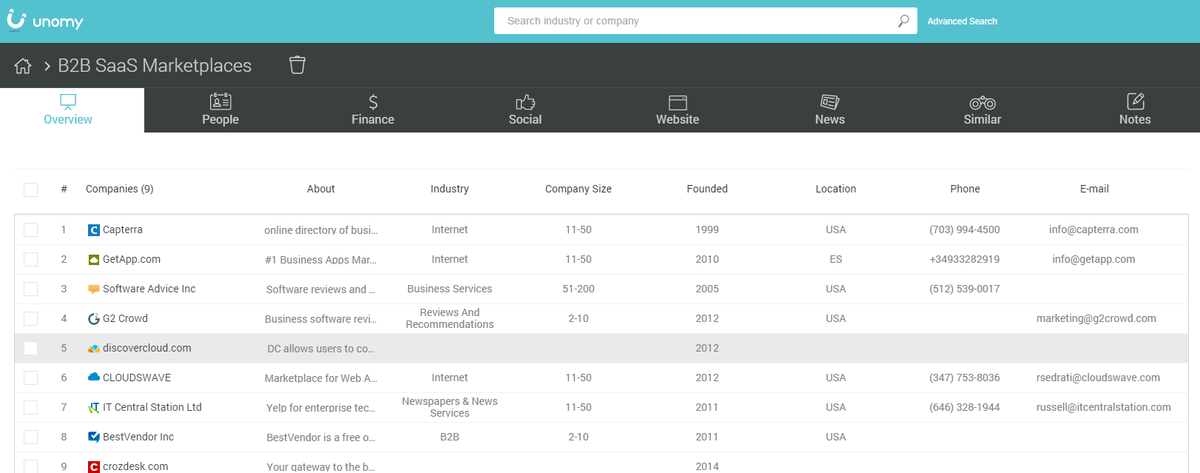Click info@getapp.com email
This screenshot has height=473, width=1200.
1094,259
